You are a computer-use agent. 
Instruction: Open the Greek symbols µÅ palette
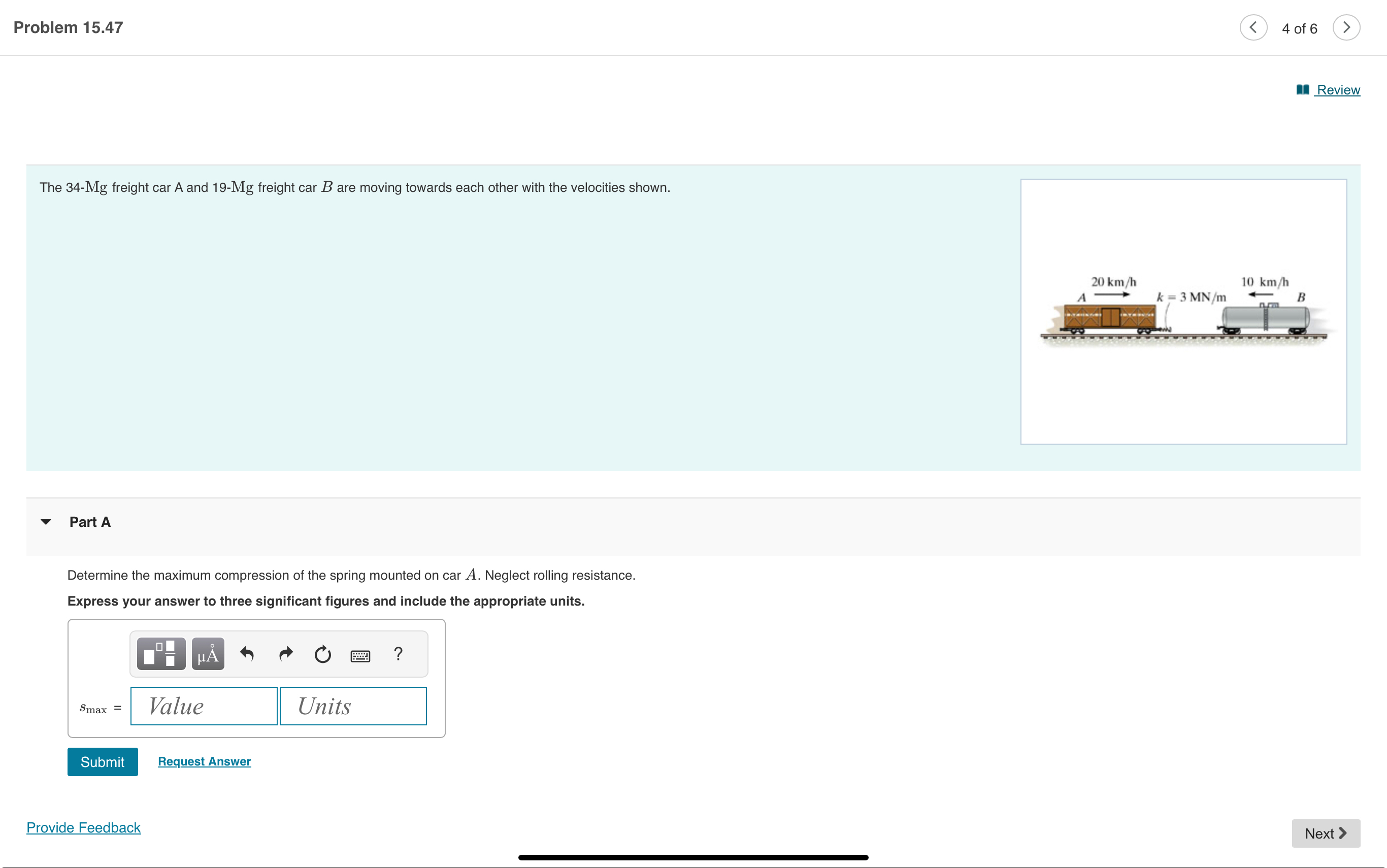click(208, 654)
